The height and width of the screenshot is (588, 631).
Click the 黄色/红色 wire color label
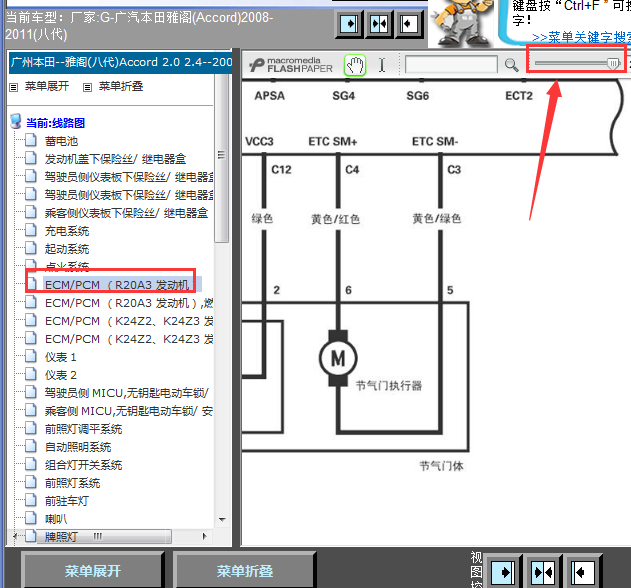(335, 219)
